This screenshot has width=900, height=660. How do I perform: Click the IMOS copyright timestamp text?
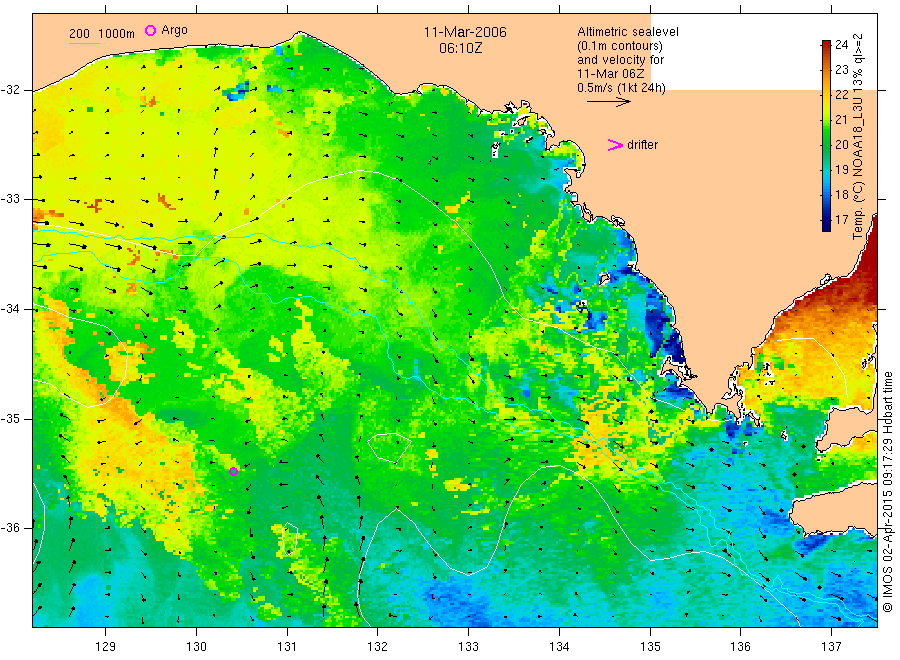[x=888, y=491]
